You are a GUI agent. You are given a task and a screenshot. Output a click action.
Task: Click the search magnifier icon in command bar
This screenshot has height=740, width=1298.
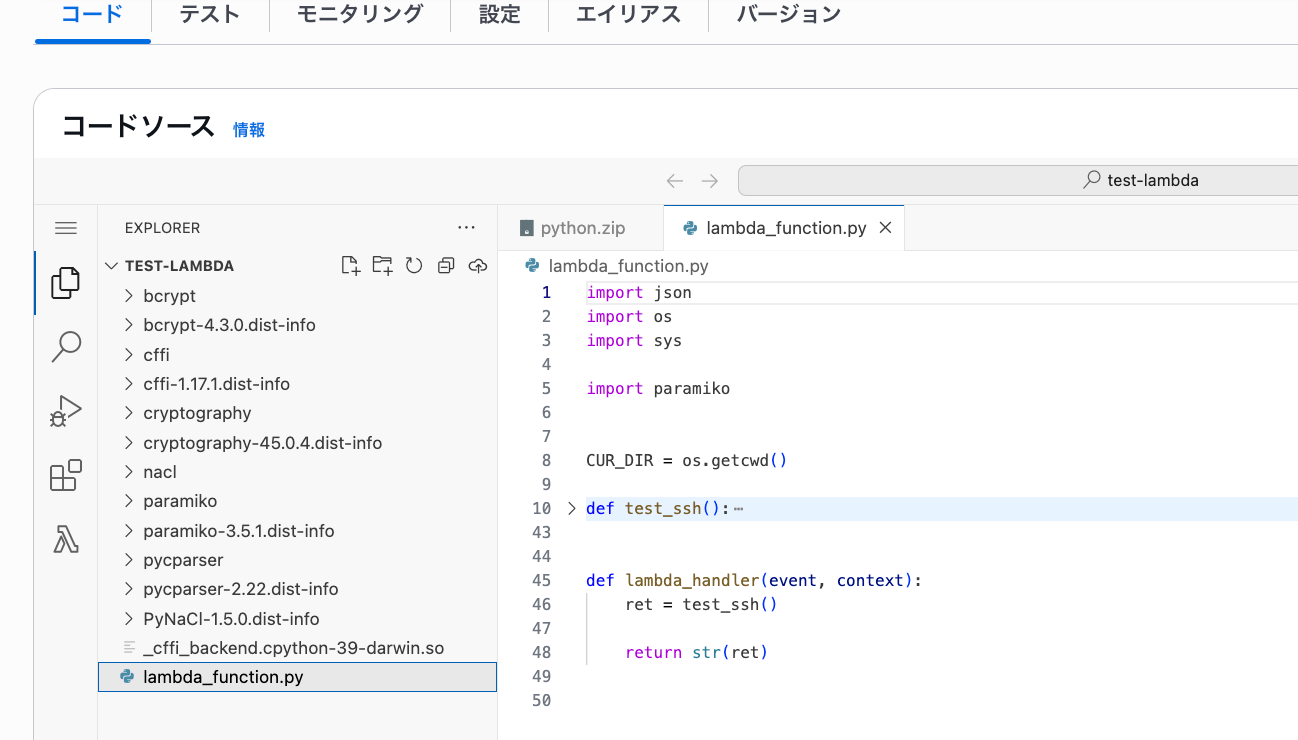point(1093,180)
